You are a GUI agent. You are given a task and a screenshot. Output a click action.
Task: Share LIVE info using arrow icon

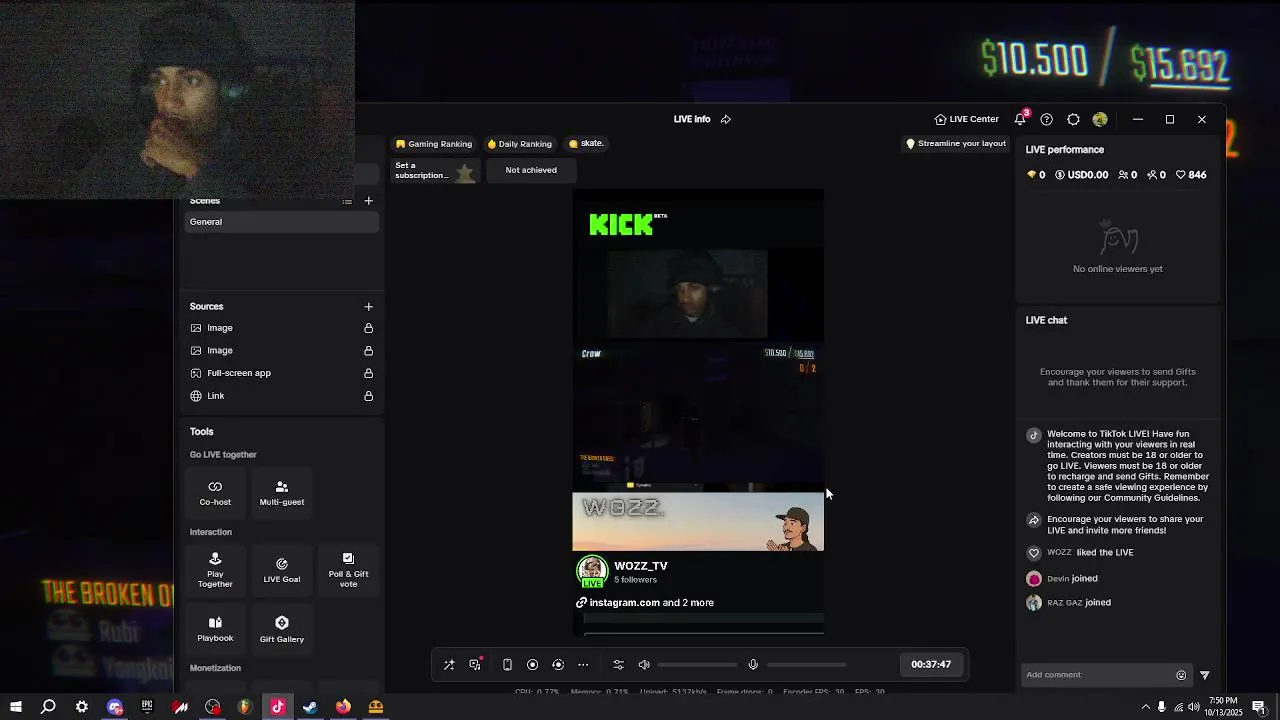point(726,119)
